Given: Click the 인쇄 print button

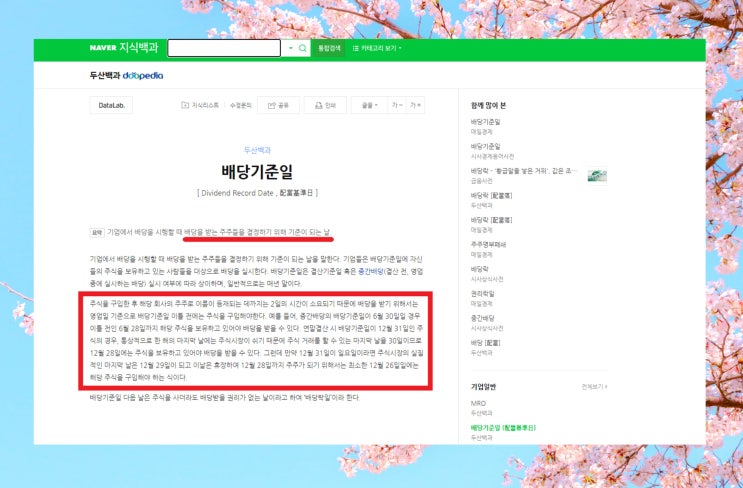Looking at the screenshot, I should pyautogui.click(x=325, y=105).
